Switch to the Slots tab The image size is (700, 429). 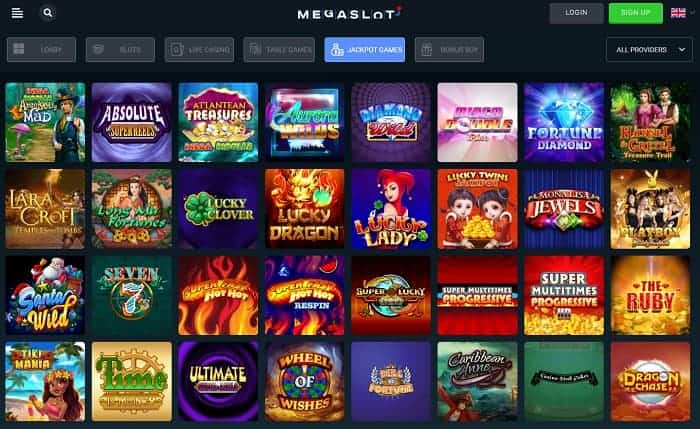tap(121, 50)
